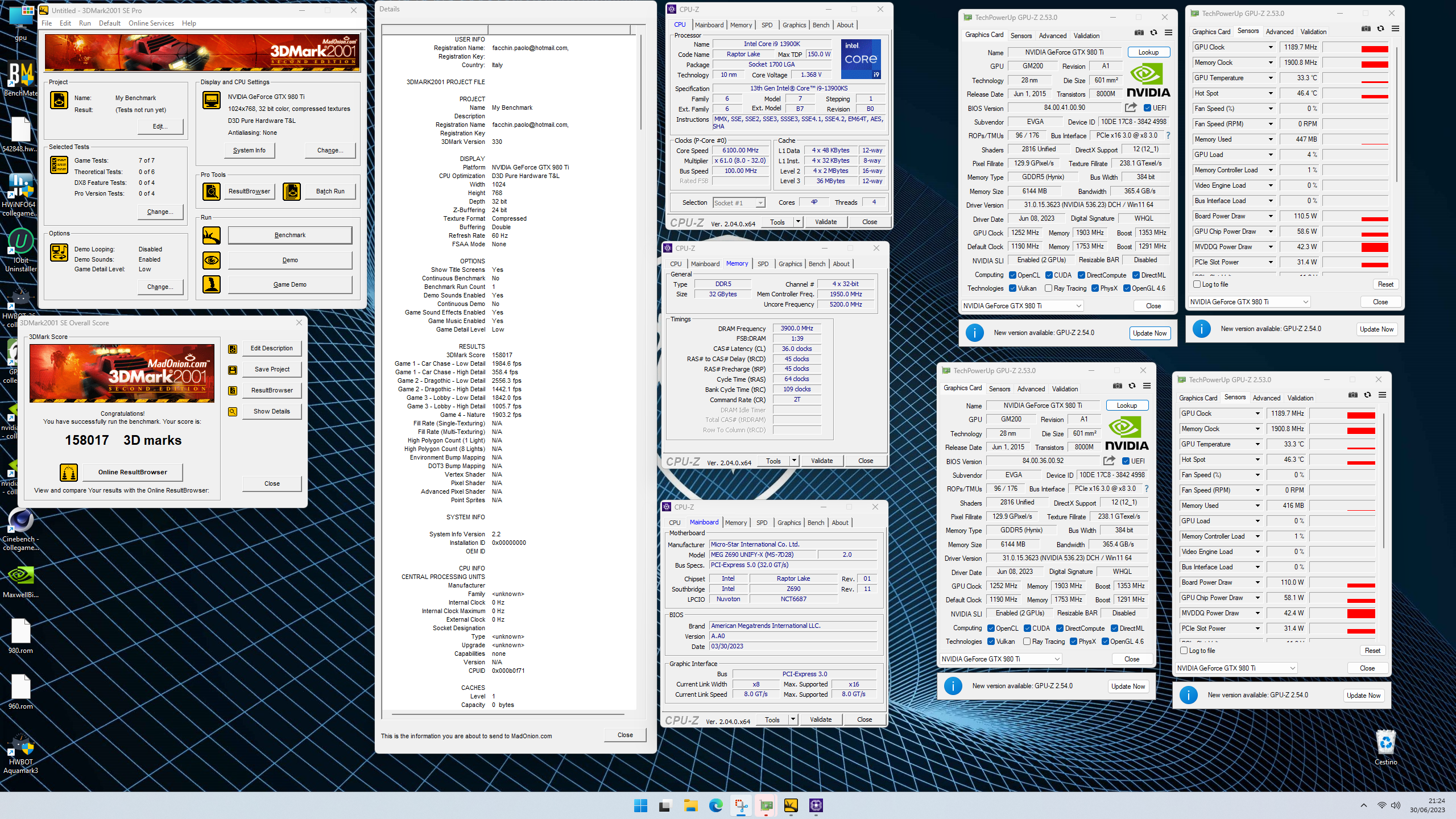Click Lookup button in top GPU-Z window
Screen dimensions: 1456x819
coord(1148,52)
